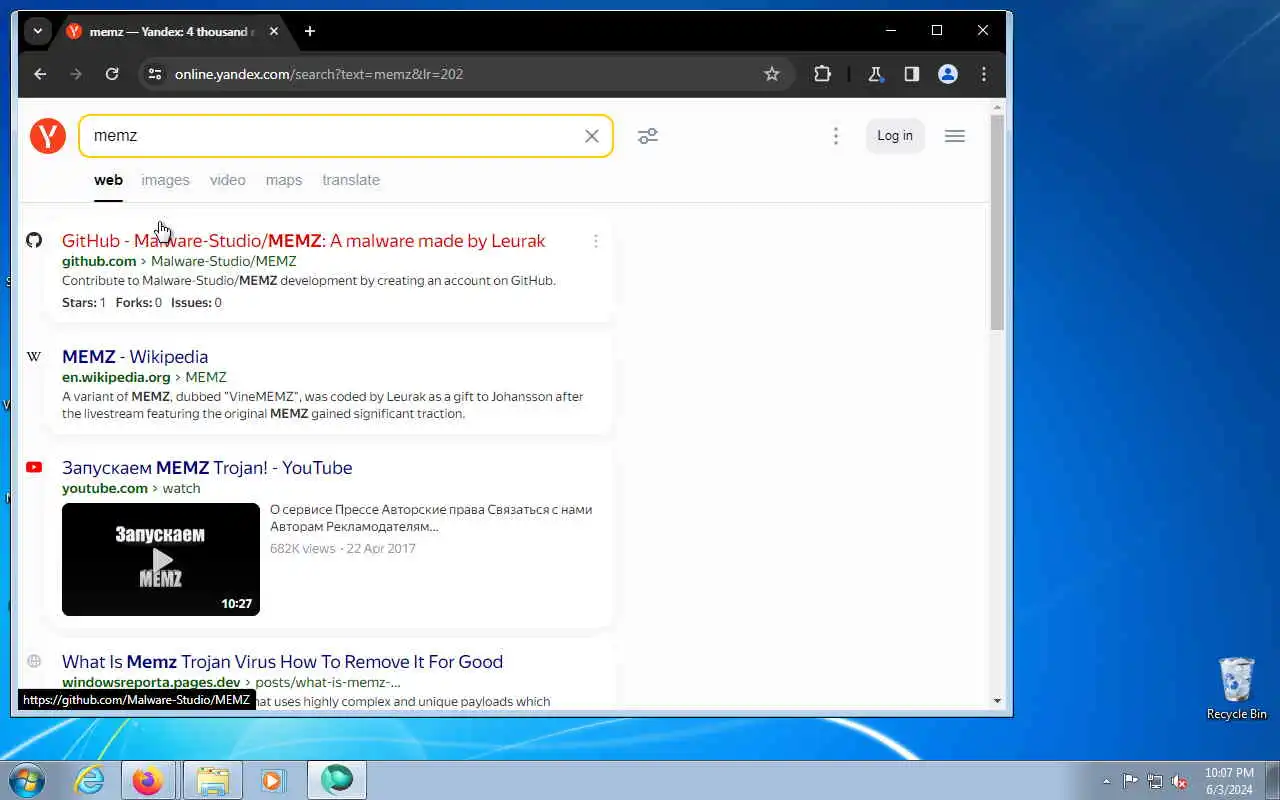The height and width of the screenshot is (800, 1280).
Task: Click the globe favicon beside windowsreporta result
Action: (x=34, y=661)
